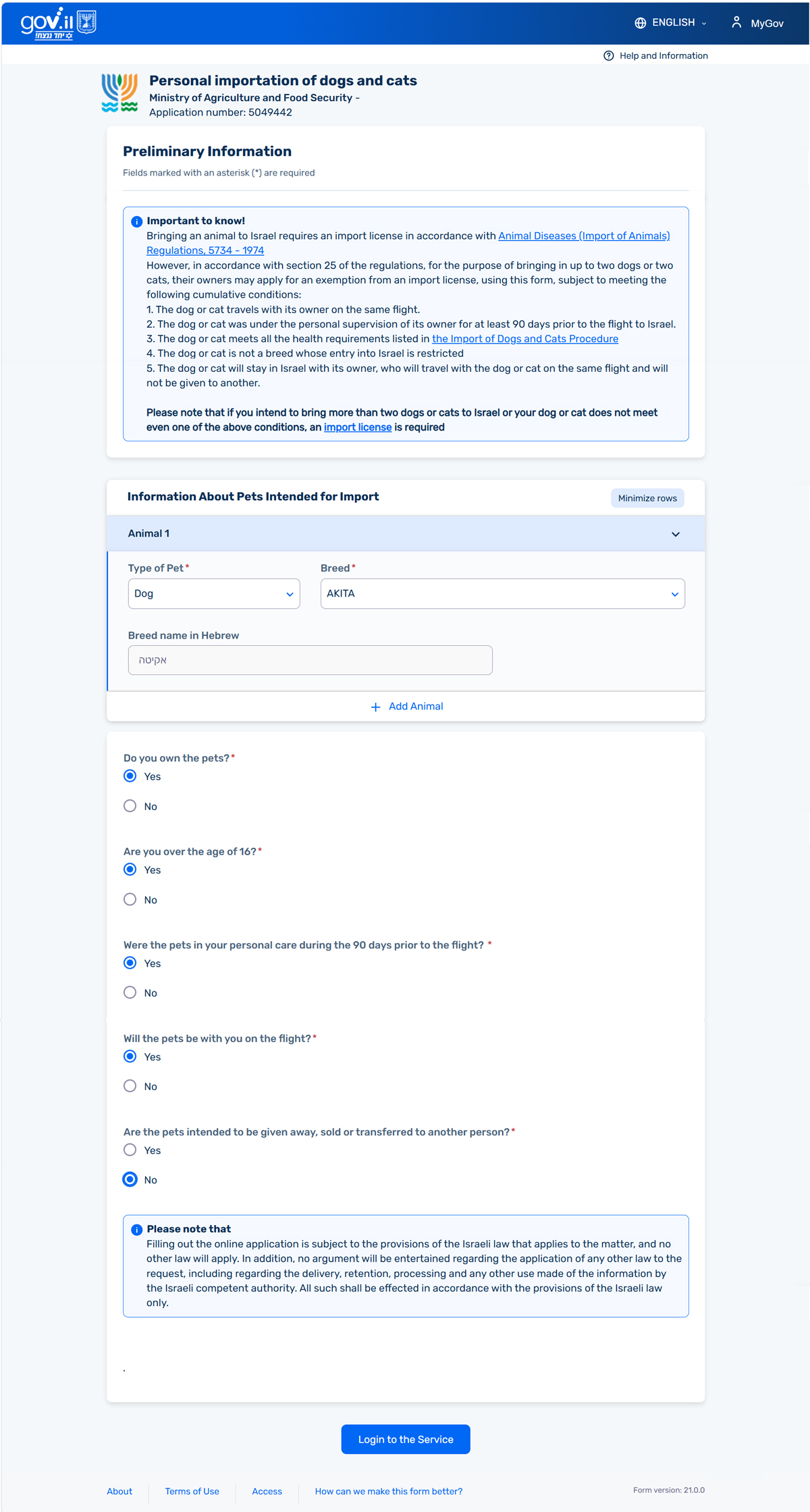Open the Terms of Use footer link
The image size is (810, 1512).
pyautogui.click(x=192, y=1491)
